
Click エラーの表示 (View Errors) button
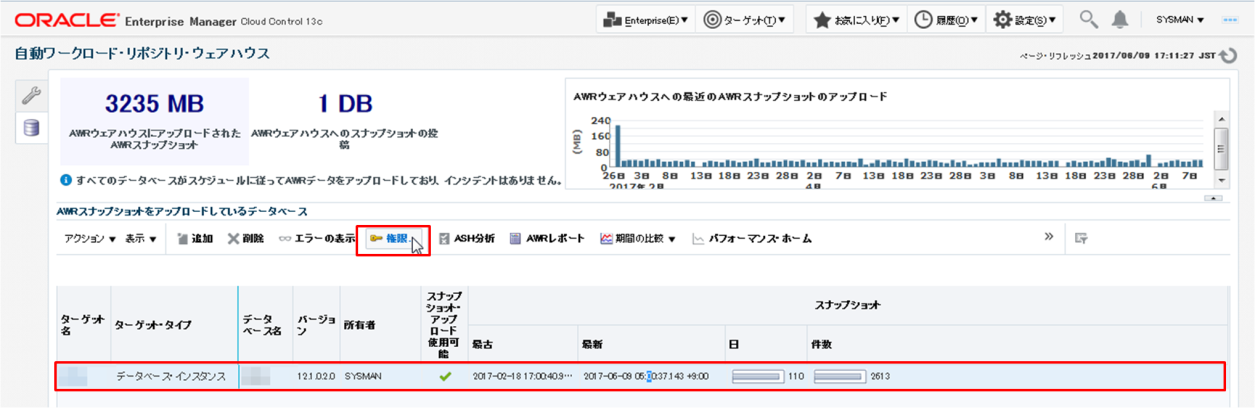[316, 239]
